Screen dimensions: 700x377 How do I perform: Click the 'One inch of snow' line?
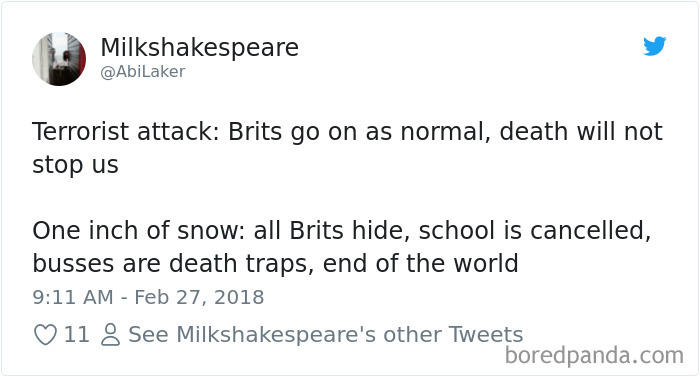[x=342, y=231]
